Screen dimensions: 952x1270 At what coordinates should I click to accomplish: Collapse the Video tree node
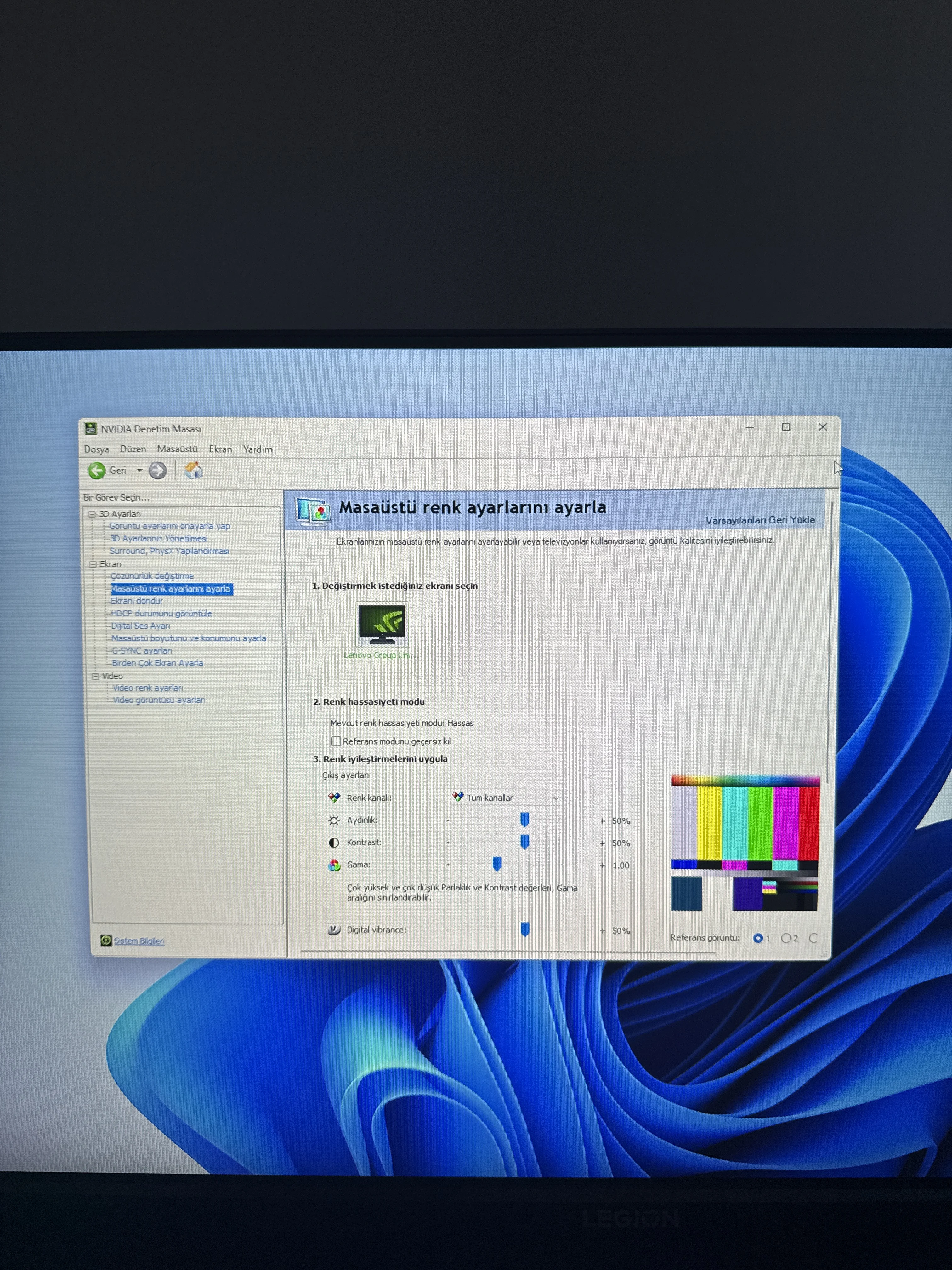click(96, 676)
